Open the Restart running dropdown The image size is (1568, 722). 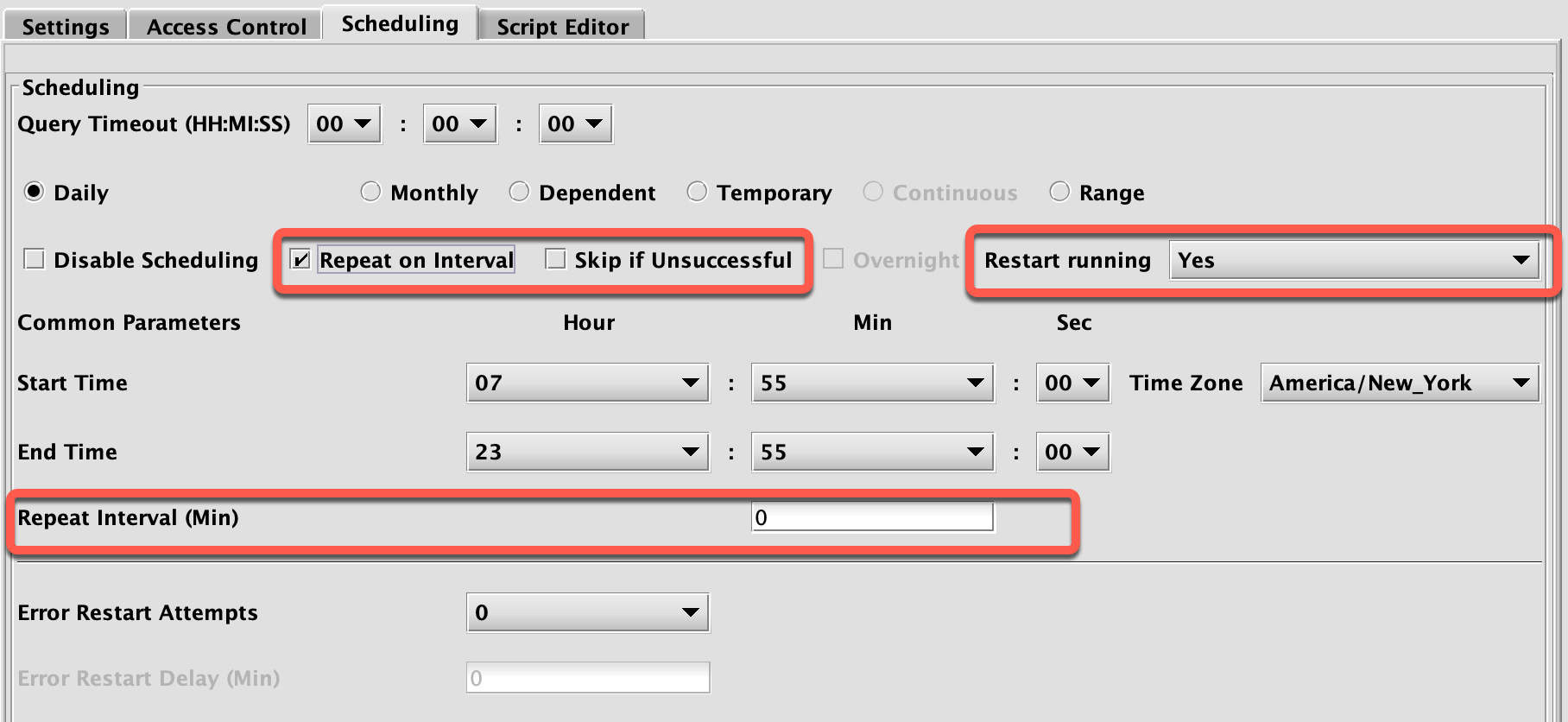[x=1353, y=260]
